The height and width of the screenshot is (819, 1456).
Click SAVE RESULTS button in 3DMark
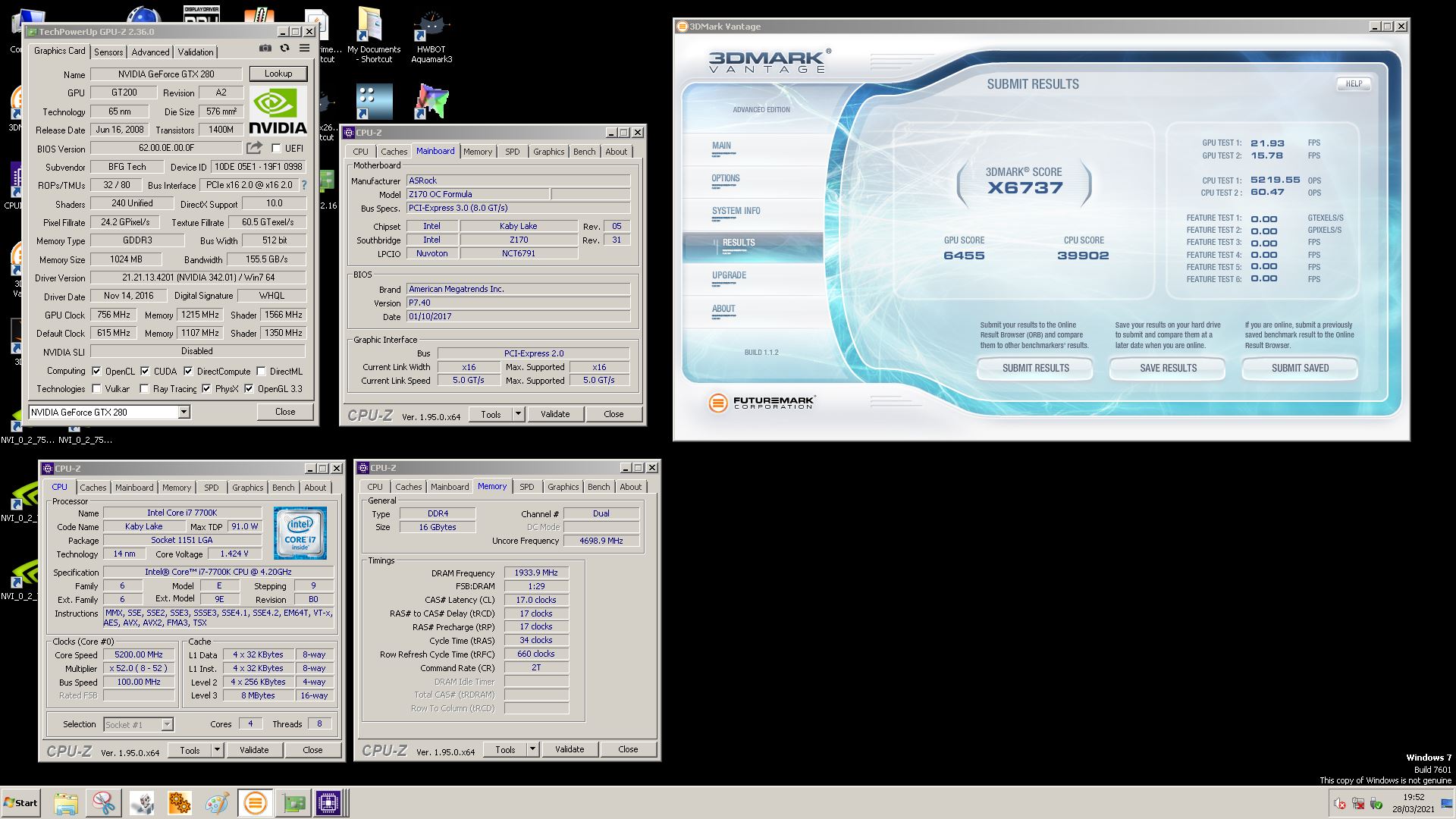click(x=1168, y=368)
